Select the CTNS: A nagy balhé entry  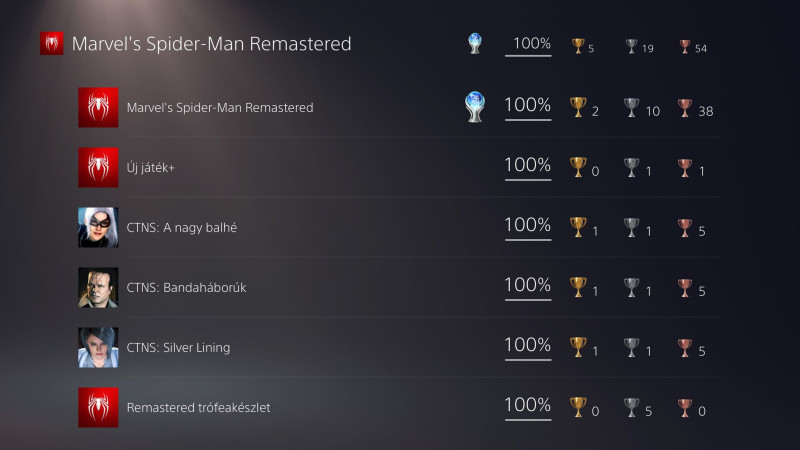[x=182, y=228]
